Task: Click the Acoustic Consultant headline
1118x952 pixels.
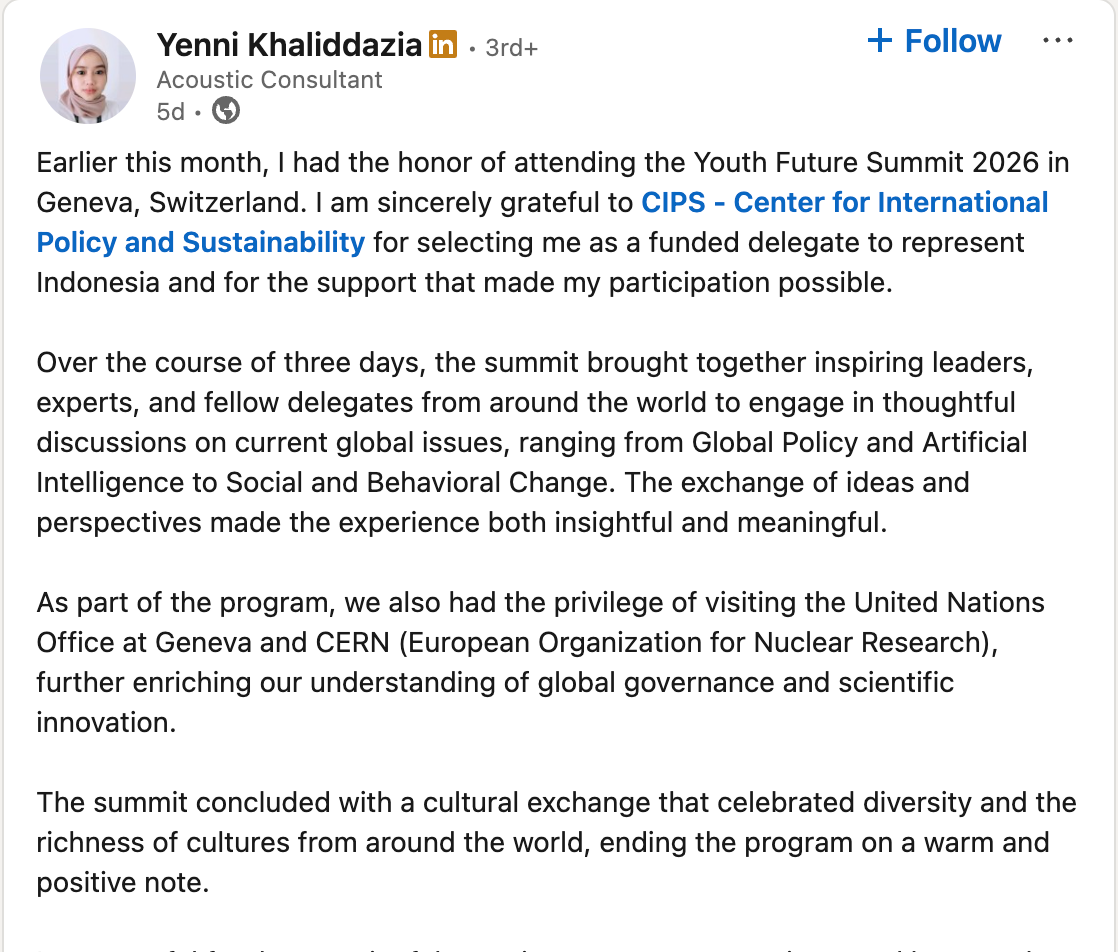Action: point(269,80)
